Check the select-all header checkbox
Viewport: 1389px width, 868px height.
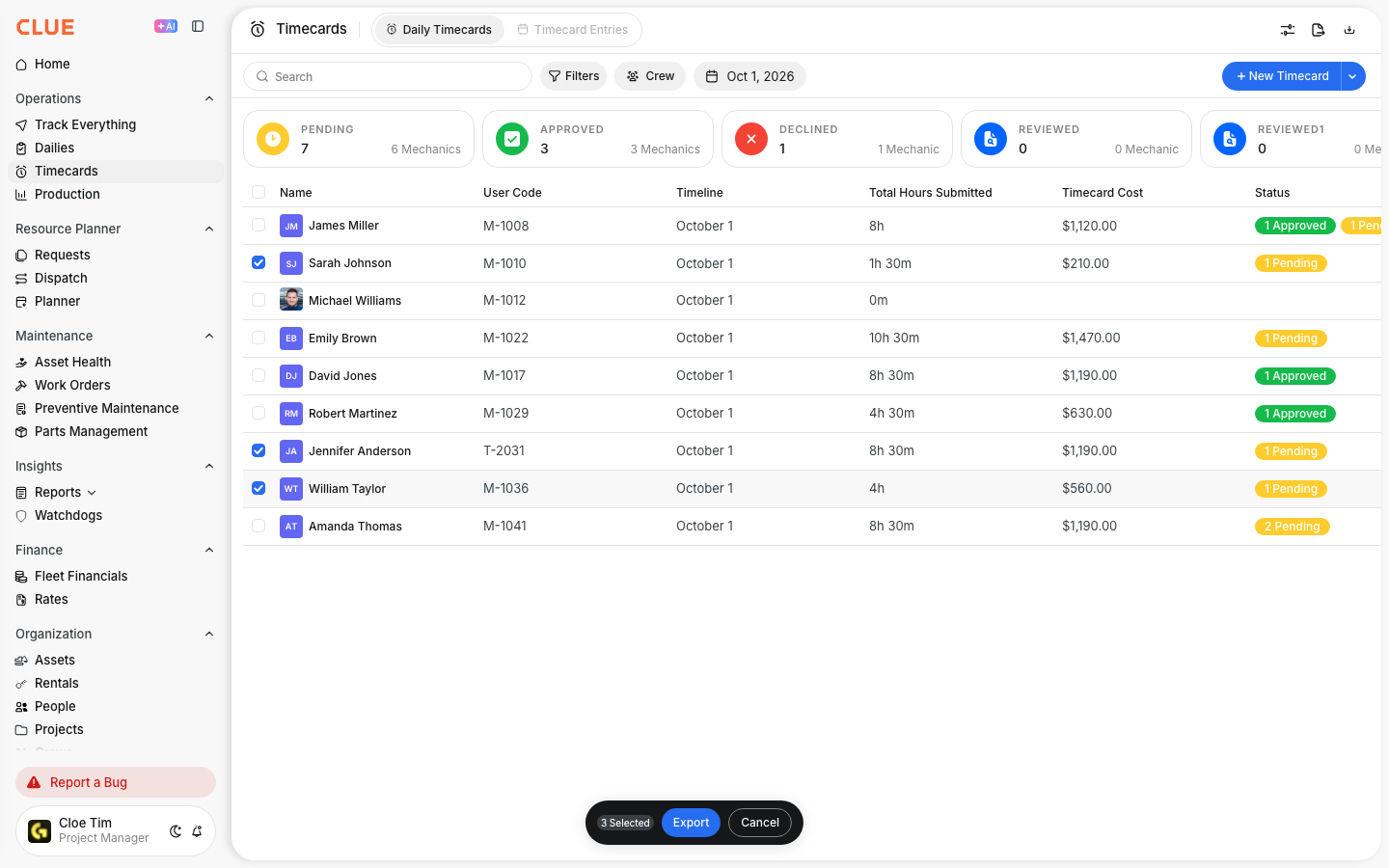(259, 192)
